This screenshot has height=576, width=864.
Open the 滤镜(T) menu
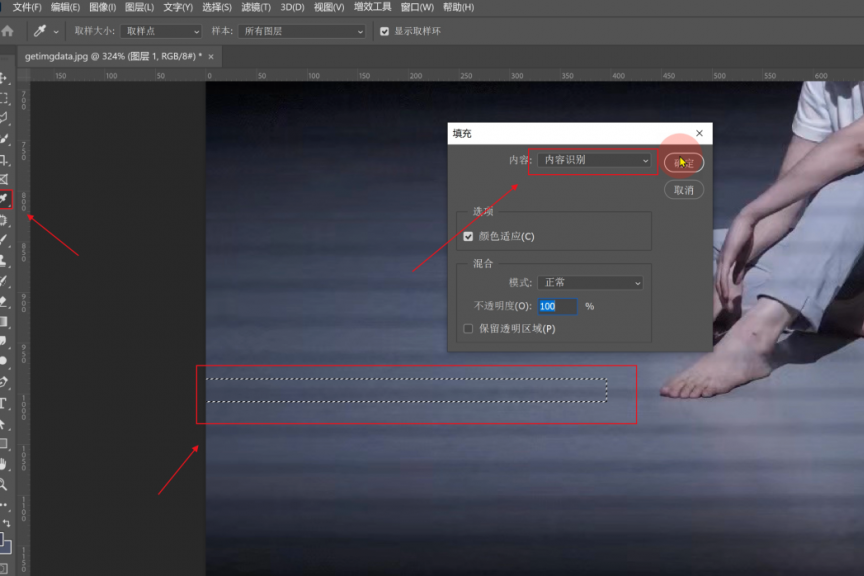pos(256,7)
